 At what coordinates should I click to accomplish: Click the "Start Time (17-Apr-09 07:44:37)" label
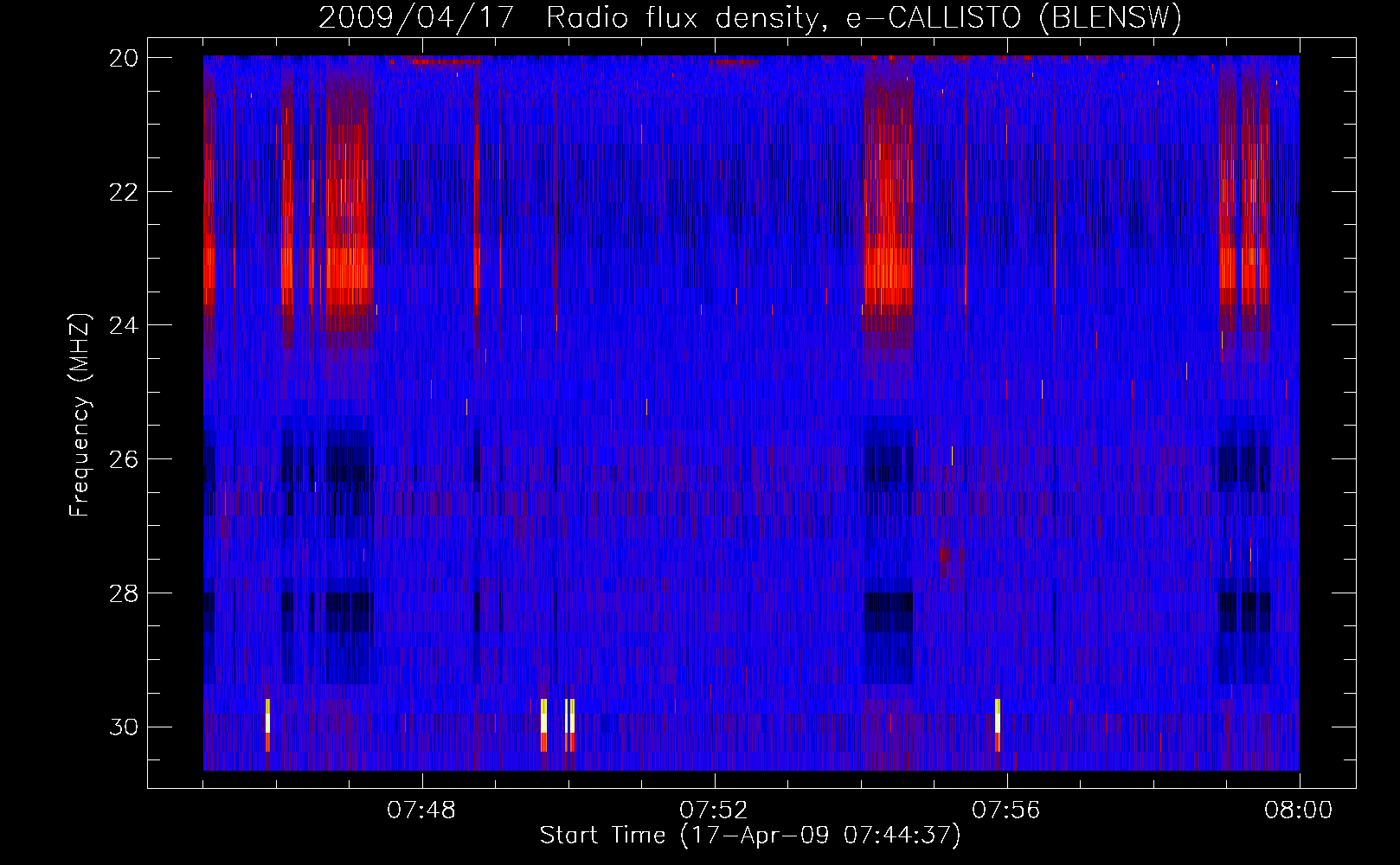pos(750,835)
